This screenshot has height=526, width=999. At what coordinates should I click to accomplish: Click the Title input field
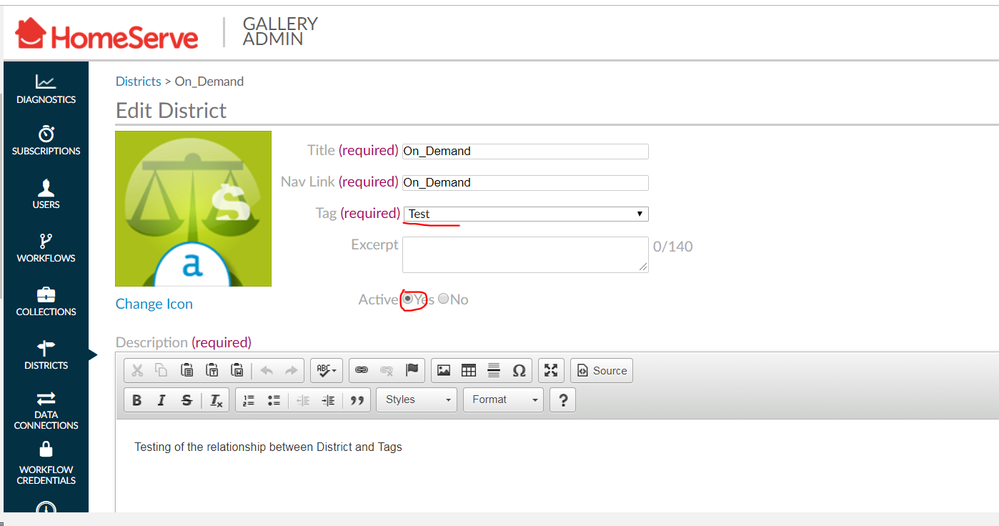click(525, 151)
